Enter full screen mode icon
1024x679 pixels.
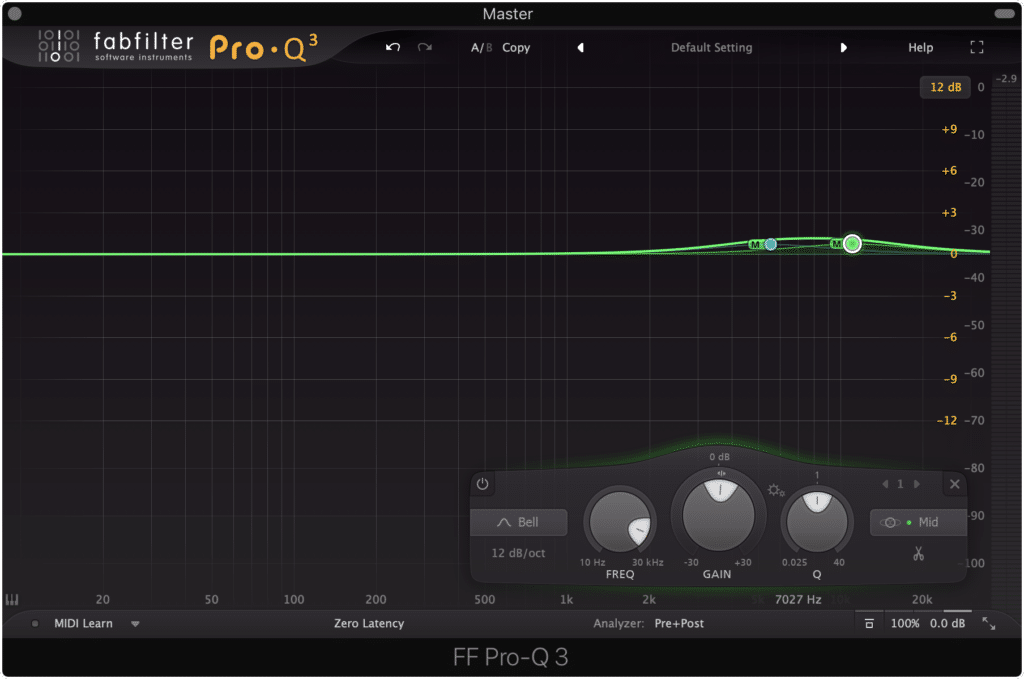coord(976,47)
